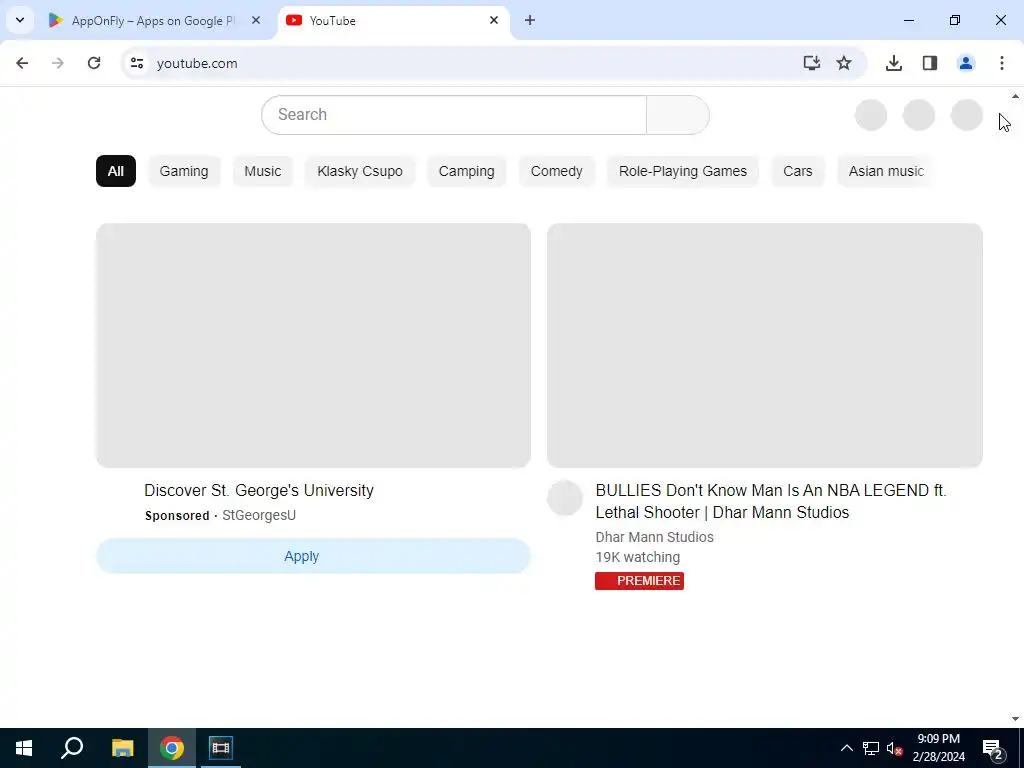
Task: Reload the YouTube page
Action: (94, 63)
